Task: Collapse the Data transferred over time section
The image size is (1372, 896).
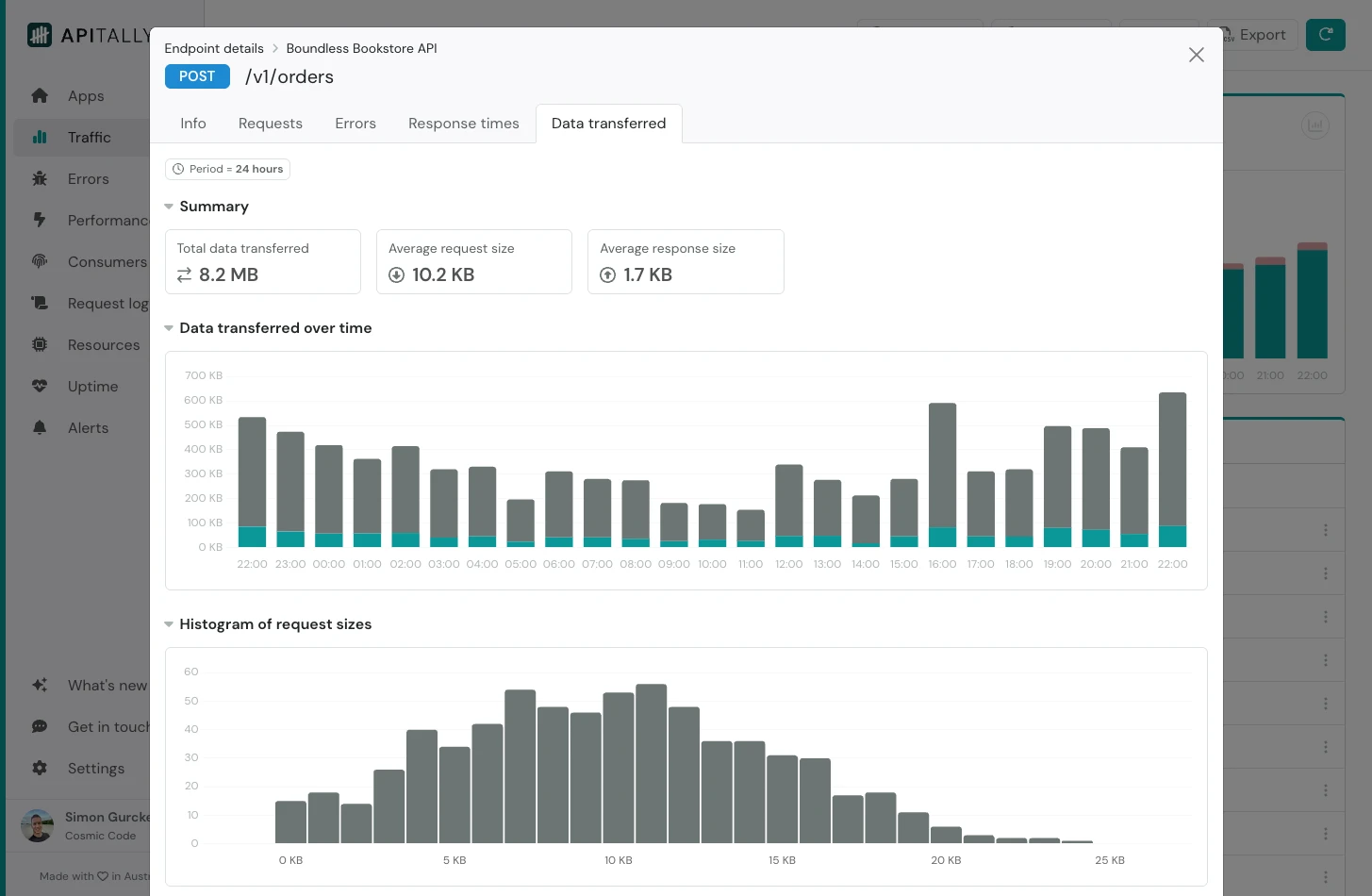Action: pyautogui.click(x=169, y=327)
